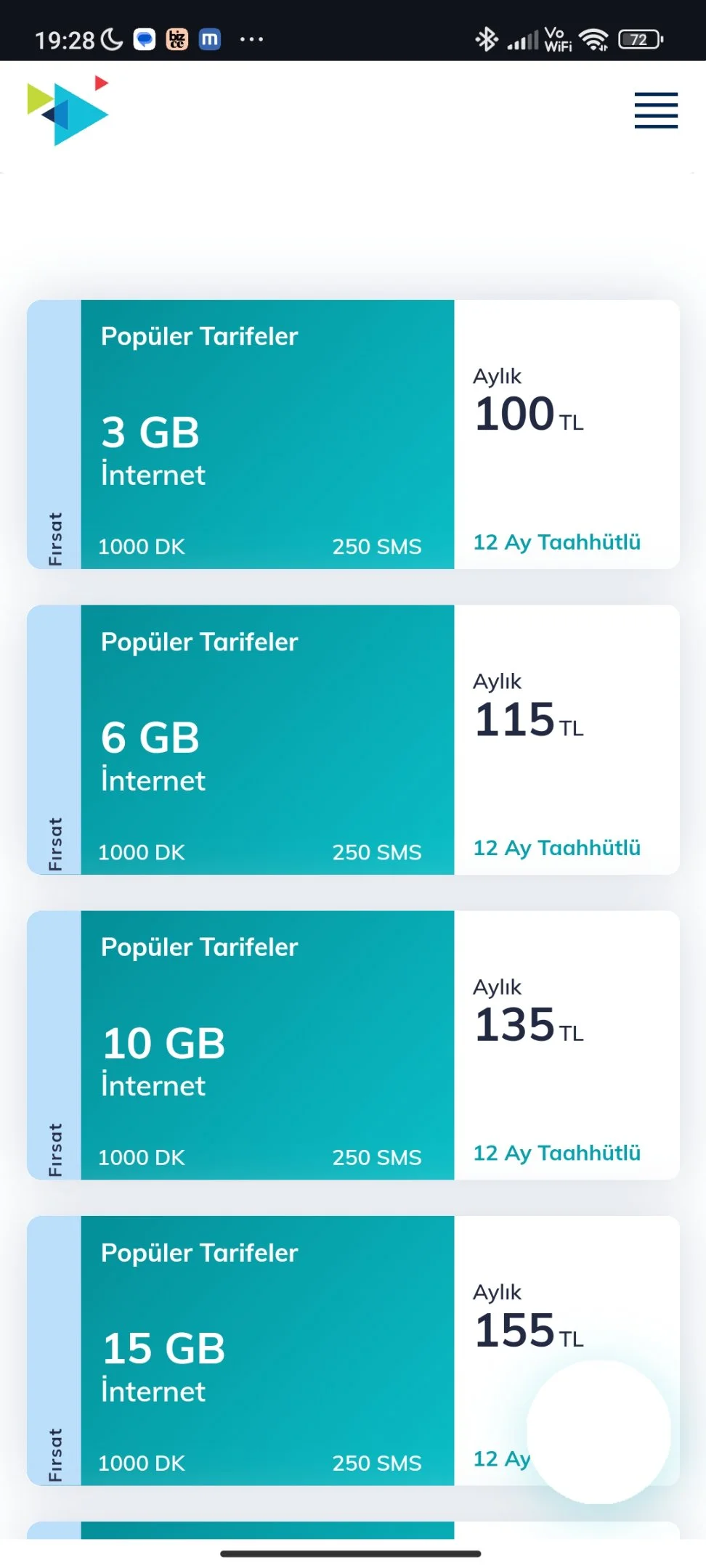
Task: Tap the VoWiFi indicator
Action: (x=558, y=39)
